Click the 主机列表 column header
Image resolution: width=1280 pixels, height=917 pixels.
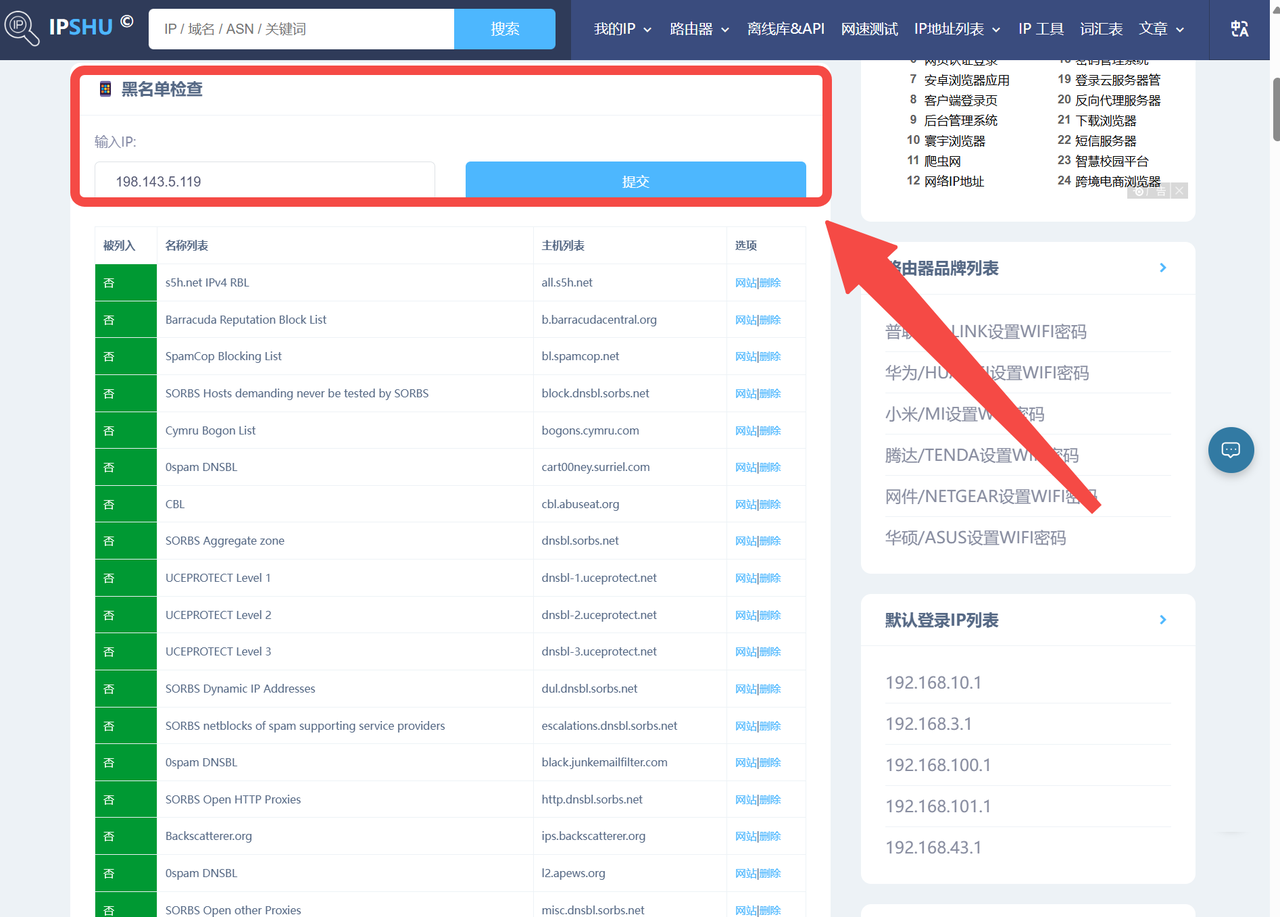pos(630,245)
